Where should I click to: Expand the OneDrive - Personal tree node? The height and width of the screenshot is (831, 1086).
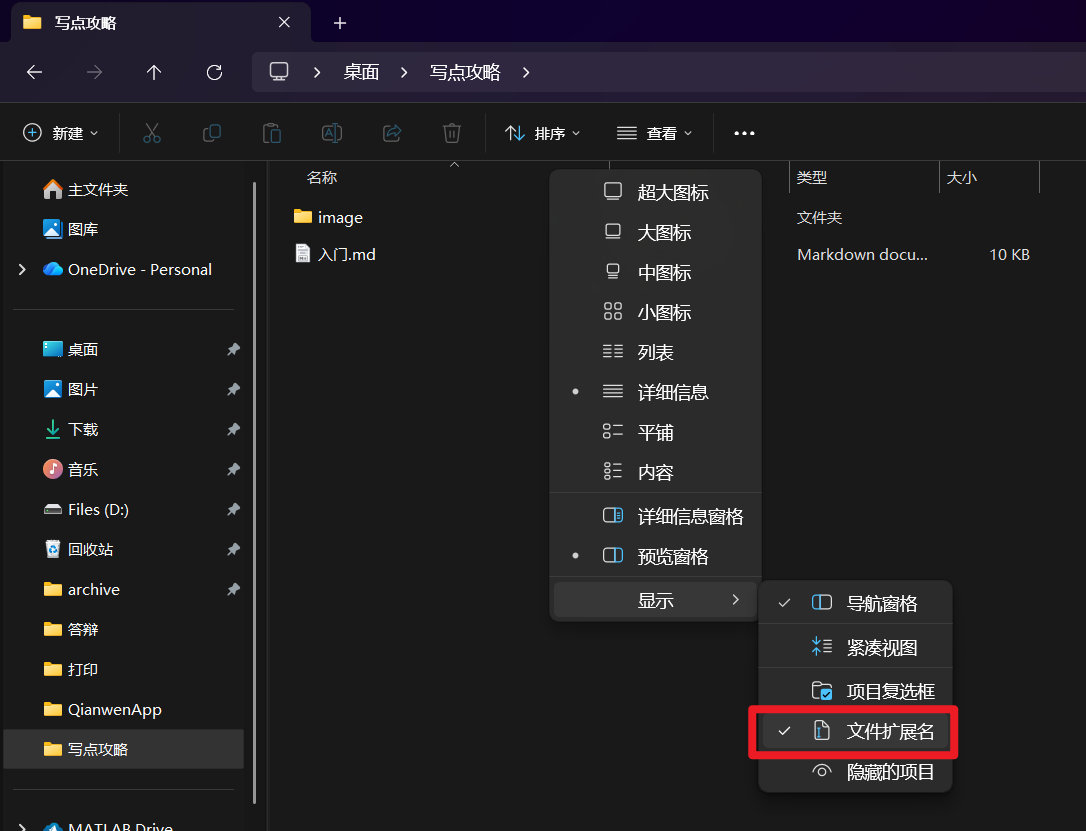[22, 269]
